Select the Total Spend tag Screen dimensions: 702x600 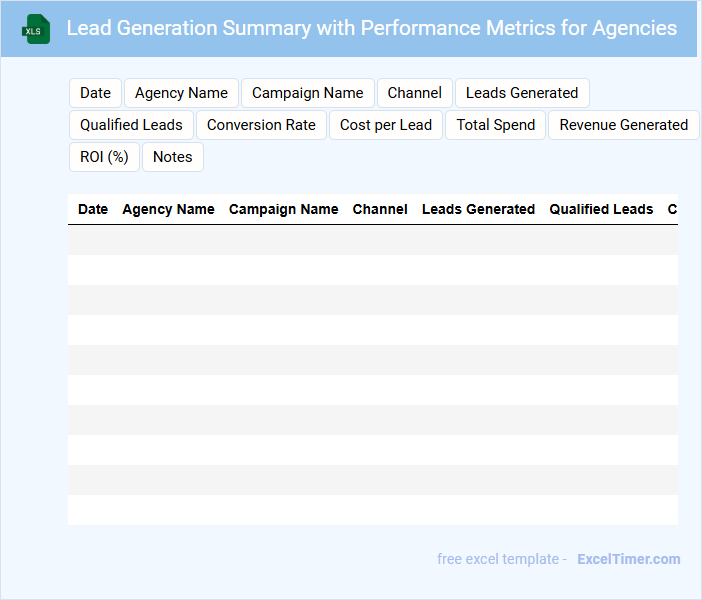495,125
